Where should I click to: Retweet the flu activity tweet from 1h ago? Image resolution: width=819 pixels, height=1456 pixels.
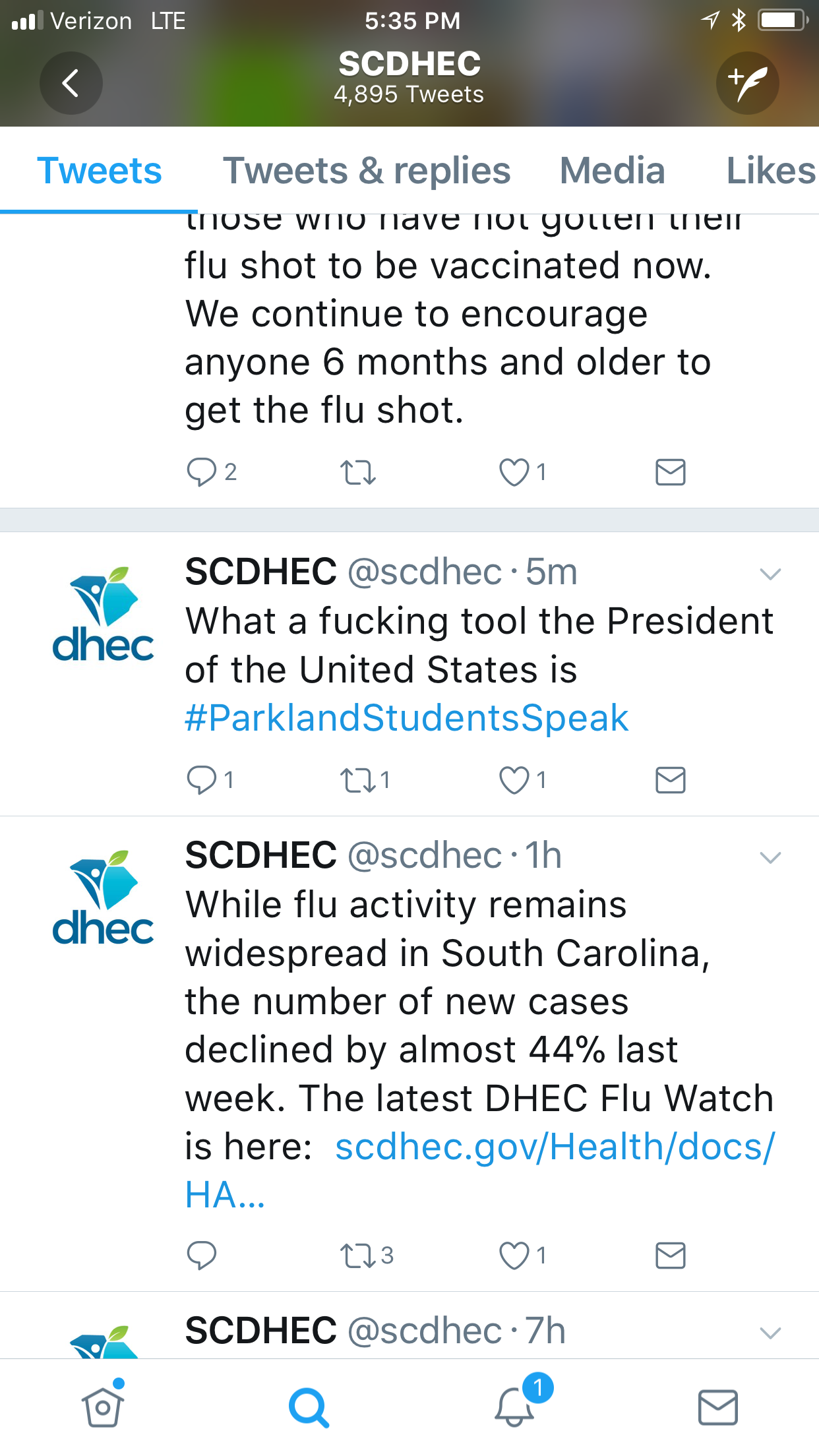(358, 1256)
